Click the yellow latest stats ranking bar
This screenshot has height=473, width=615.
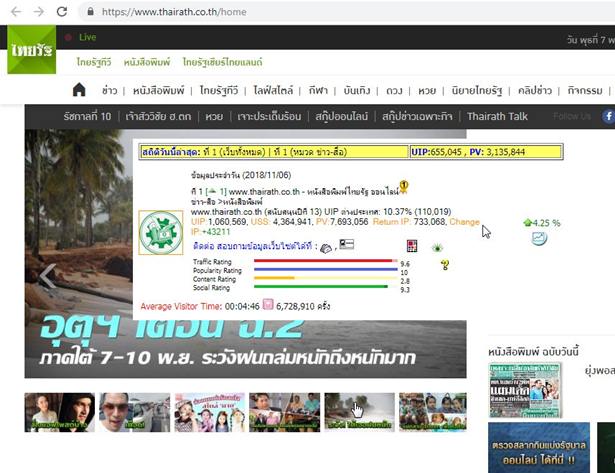pos(274,152)
